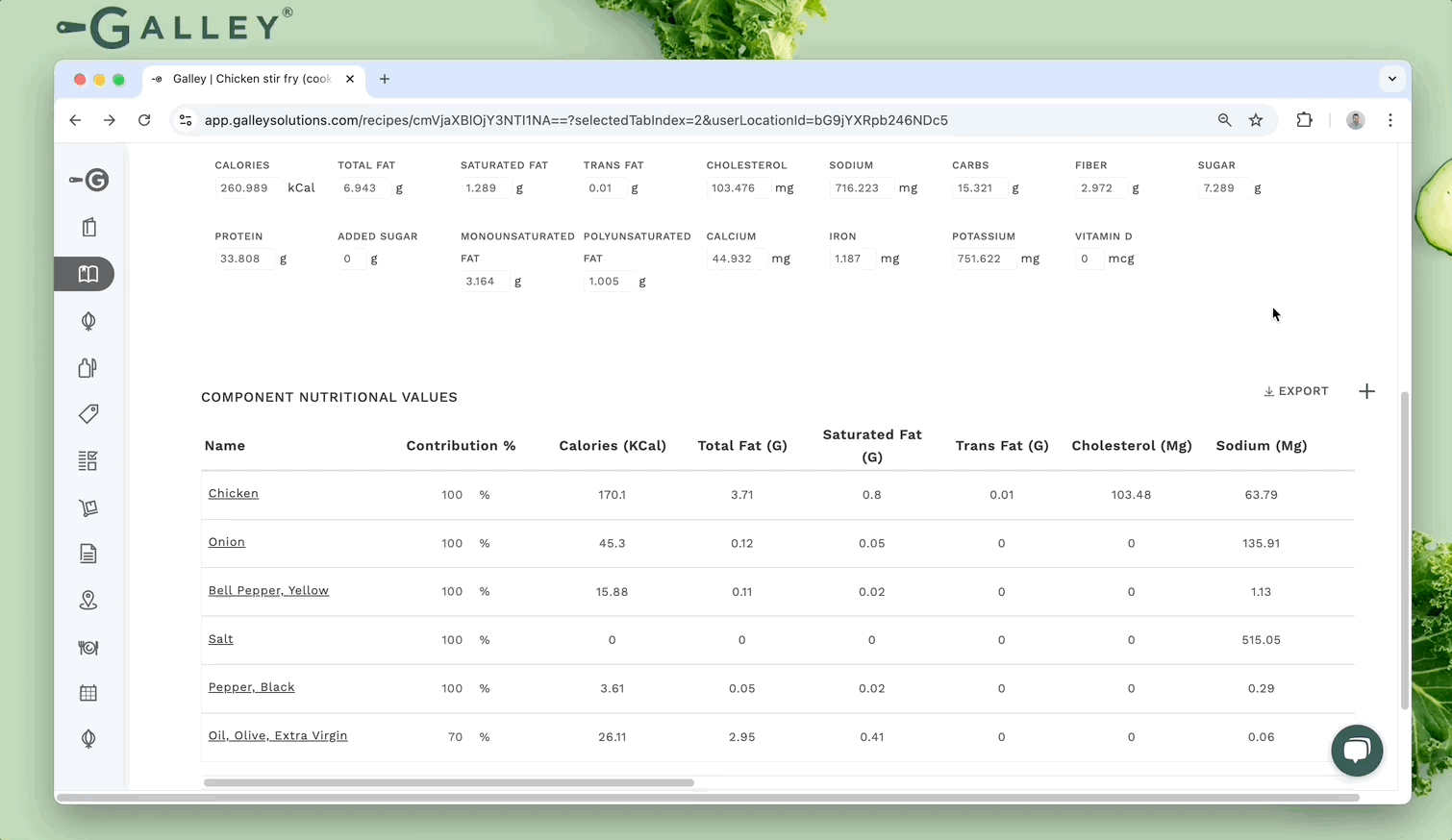This screenshot has width=1452, height=840.
Task: Edit the Calories value 260.989
Action: click(x=248, y=188)
